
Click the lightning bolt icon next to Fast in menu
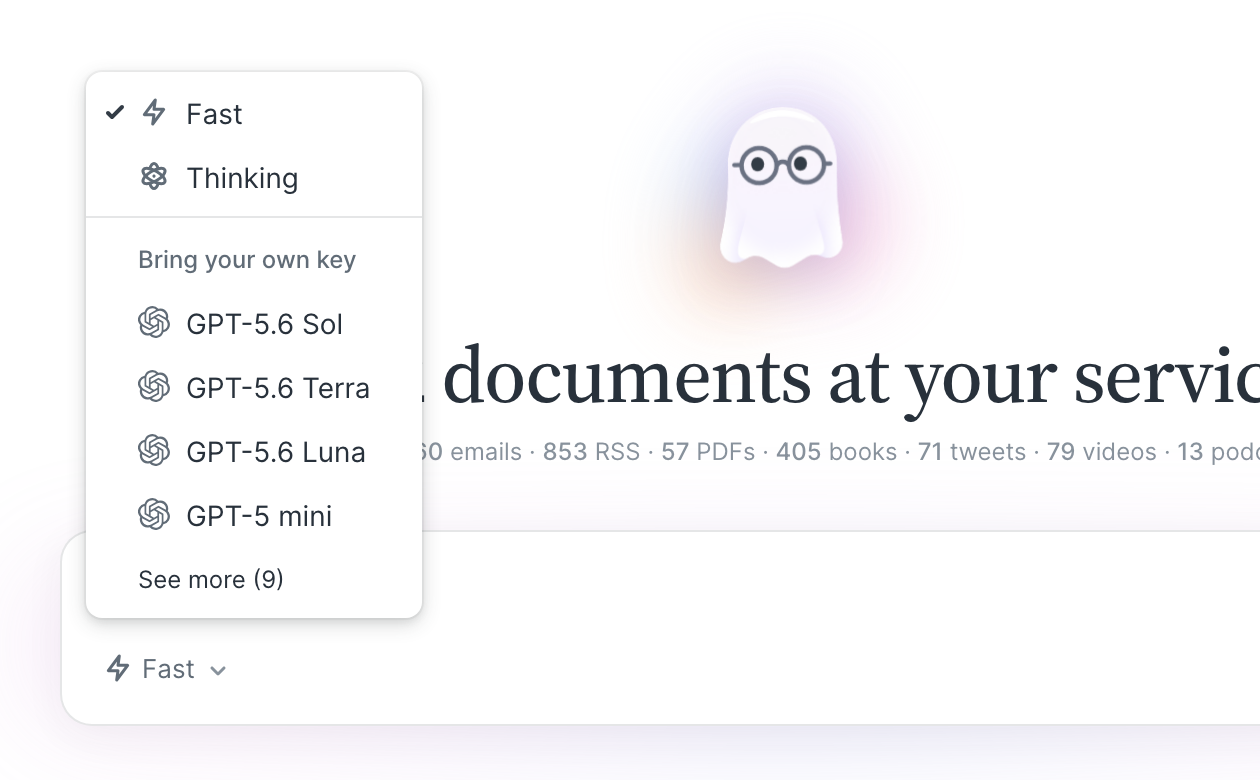[154, 113]
